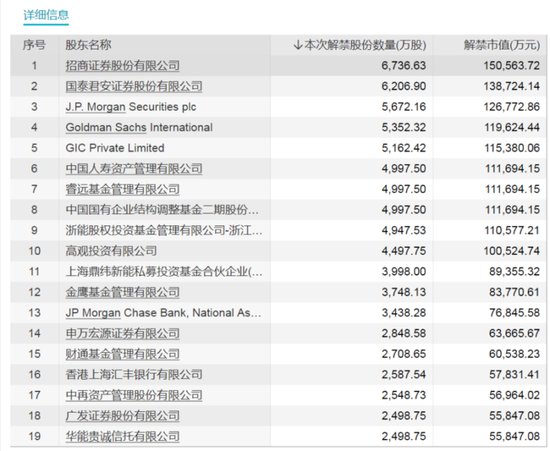Click the 序号 column header

[x=34, y=45]
